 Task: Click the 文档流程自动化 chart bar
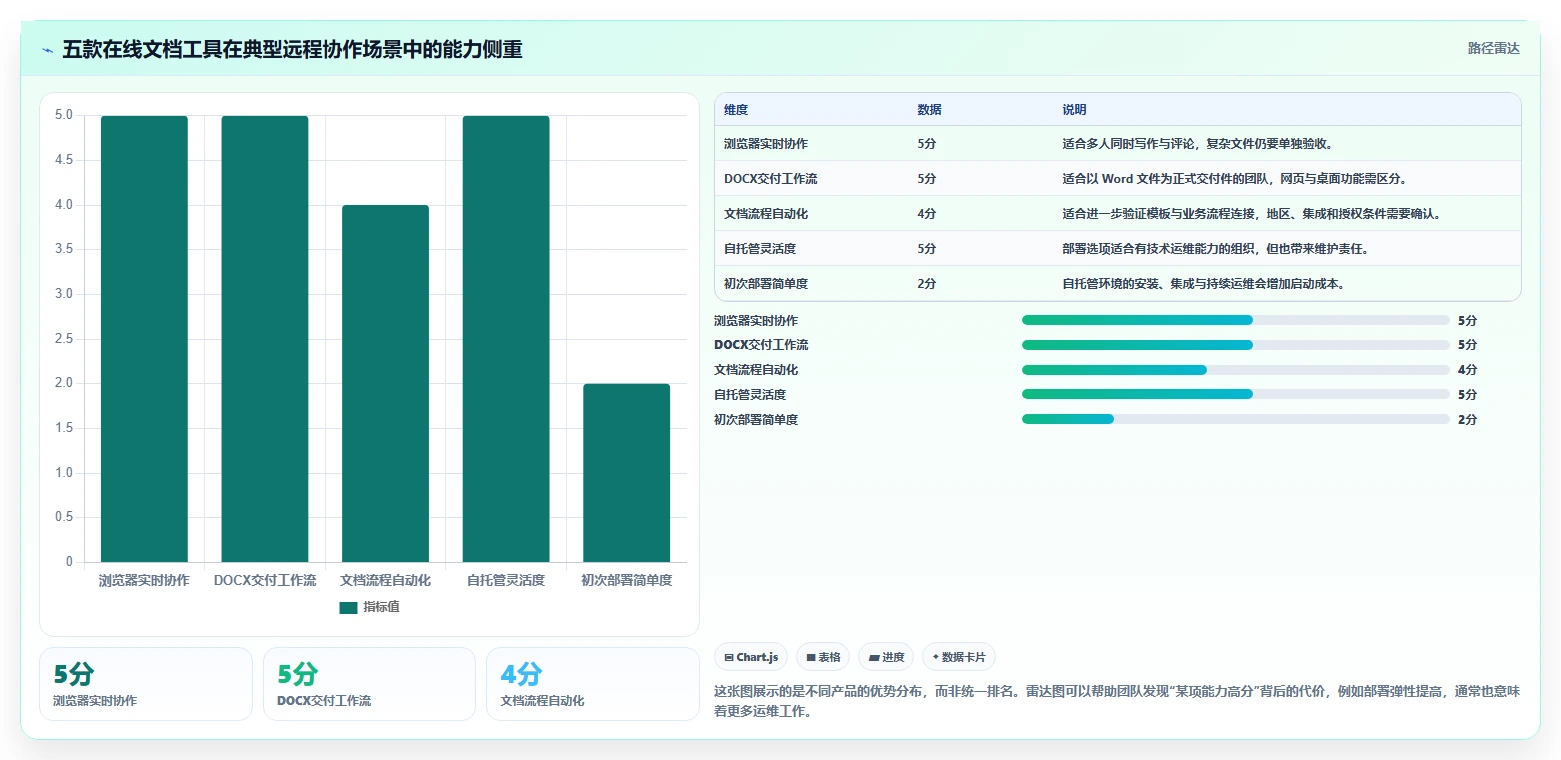pyautogui.click(x=385, y=384)
